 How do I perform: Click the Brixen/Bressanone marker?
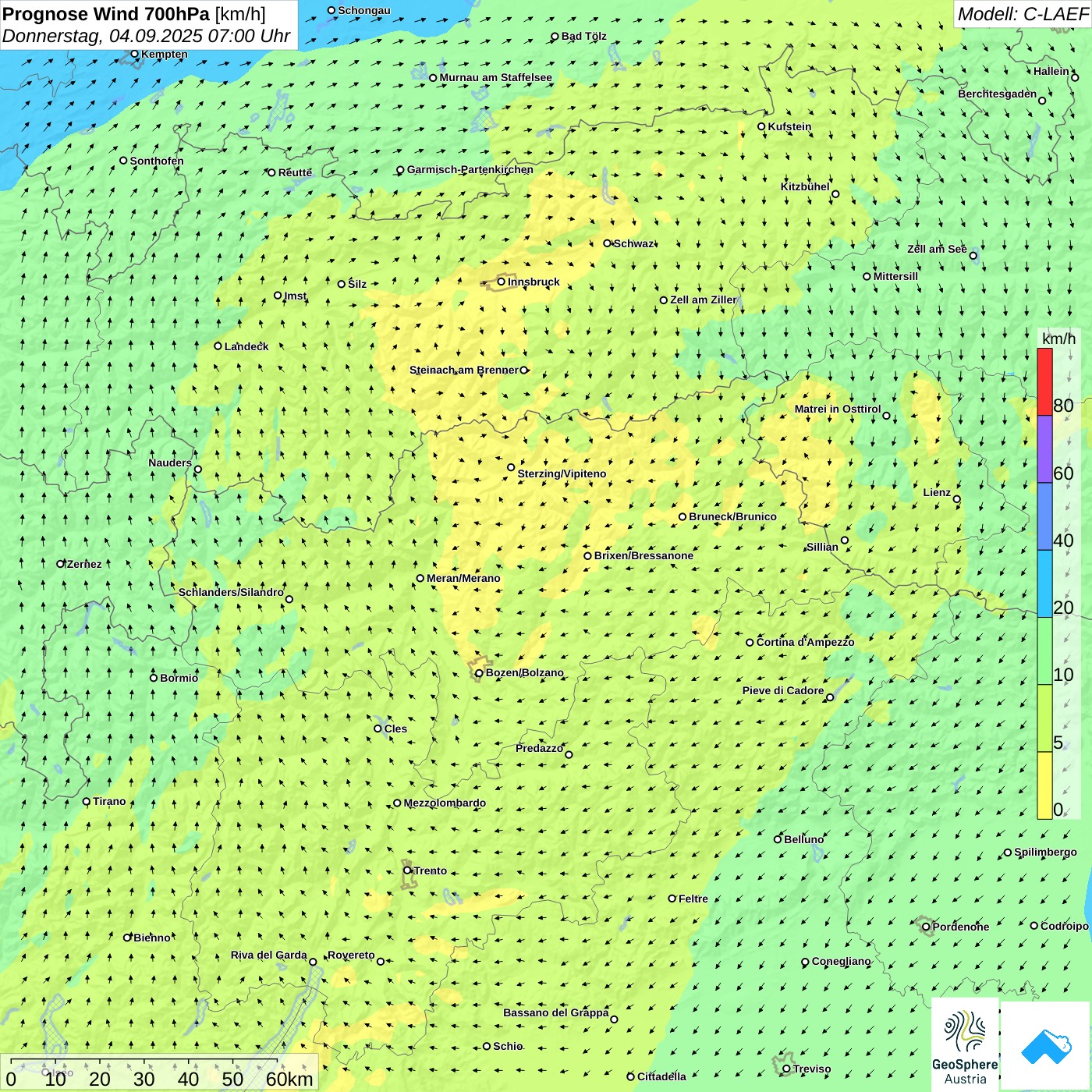click(x=588, y=556)
